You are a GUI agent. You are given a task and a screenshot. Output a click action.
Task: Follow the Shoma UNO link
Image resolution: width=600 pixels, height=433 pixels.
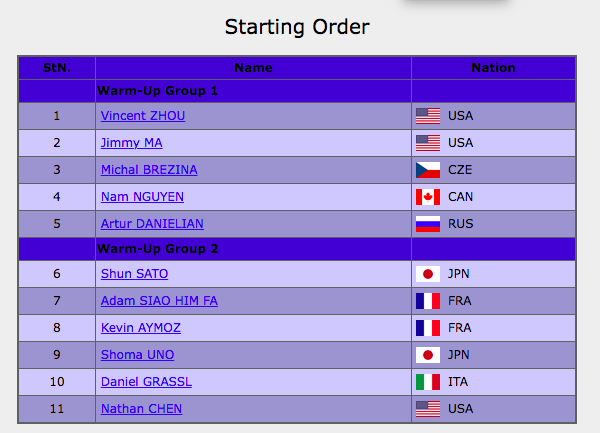pyautogui.click(x=137, y=355)
